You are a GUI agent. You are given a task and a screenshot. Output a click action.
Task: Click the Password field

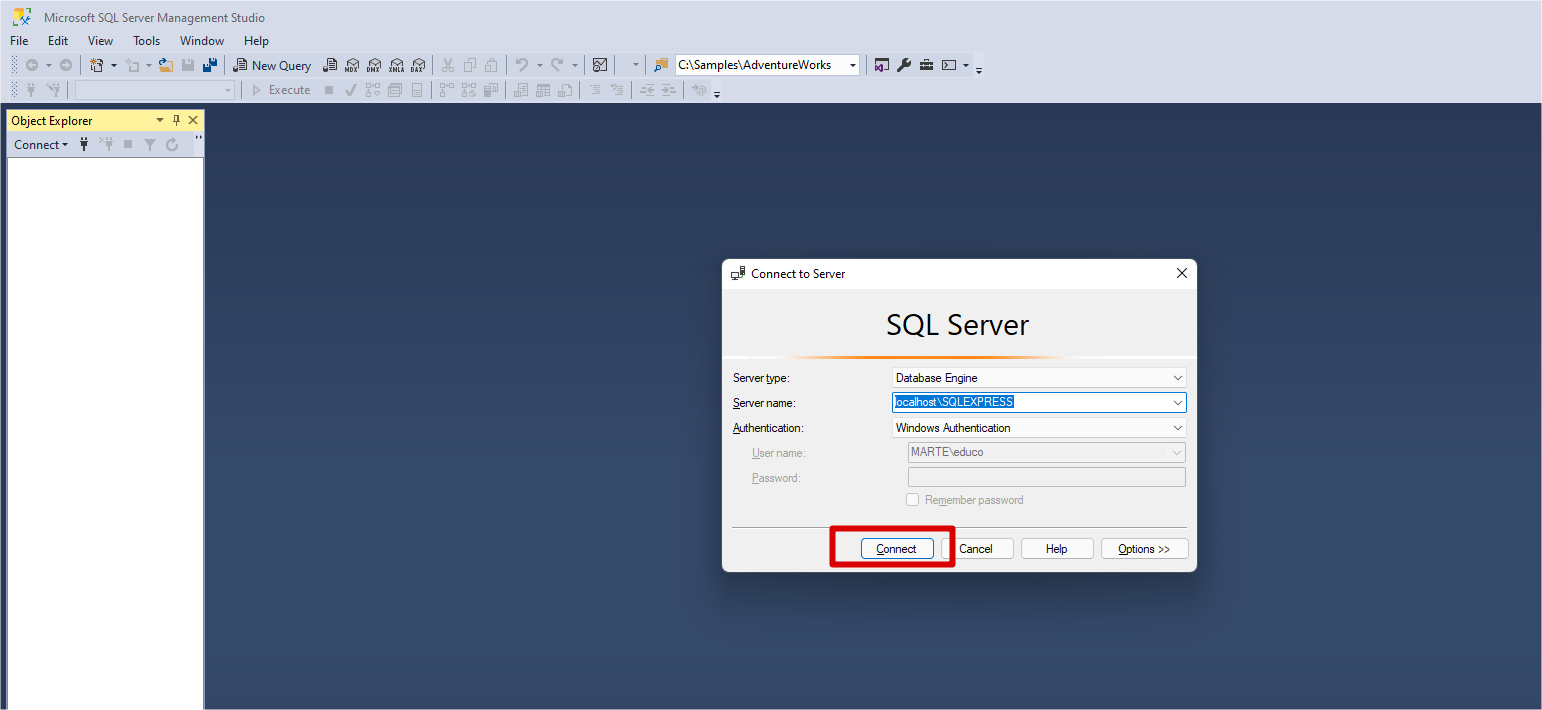[1046, 477]
